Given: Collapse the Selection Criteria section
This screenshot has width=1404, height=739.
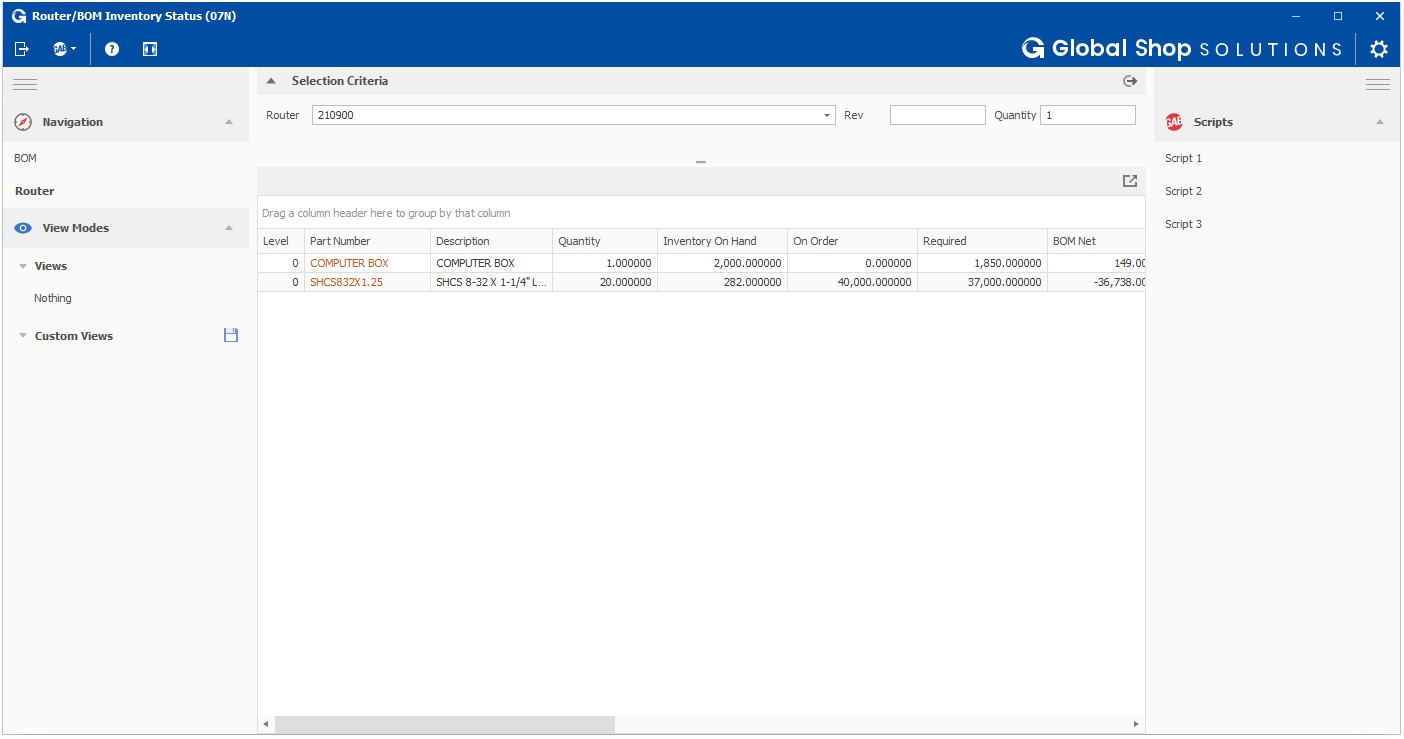Looking at the screenshot, I should [x=271, y=81].
